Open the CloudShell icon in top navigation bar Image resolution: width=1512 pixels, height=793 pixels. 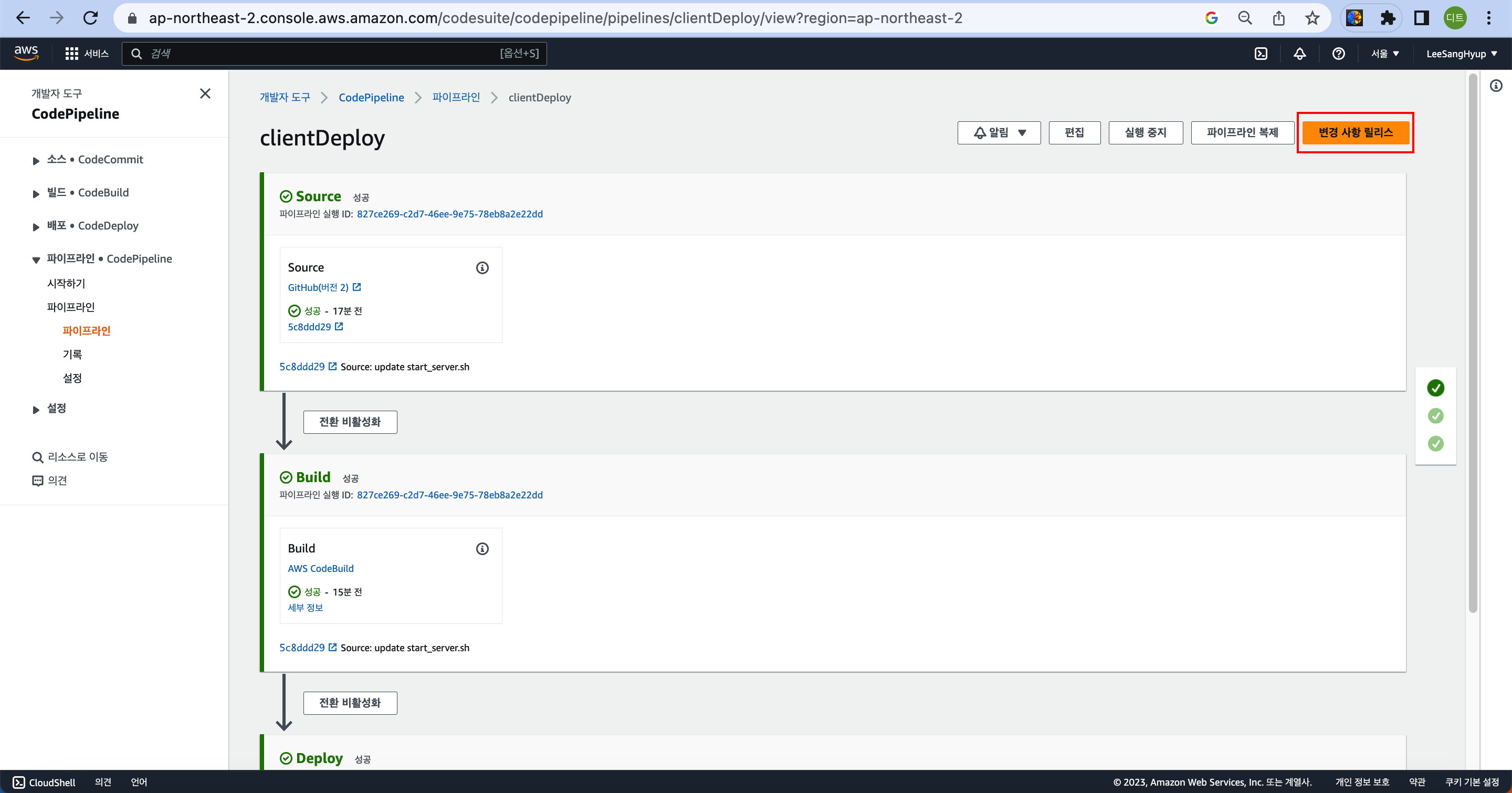[x=1260, y=54]
